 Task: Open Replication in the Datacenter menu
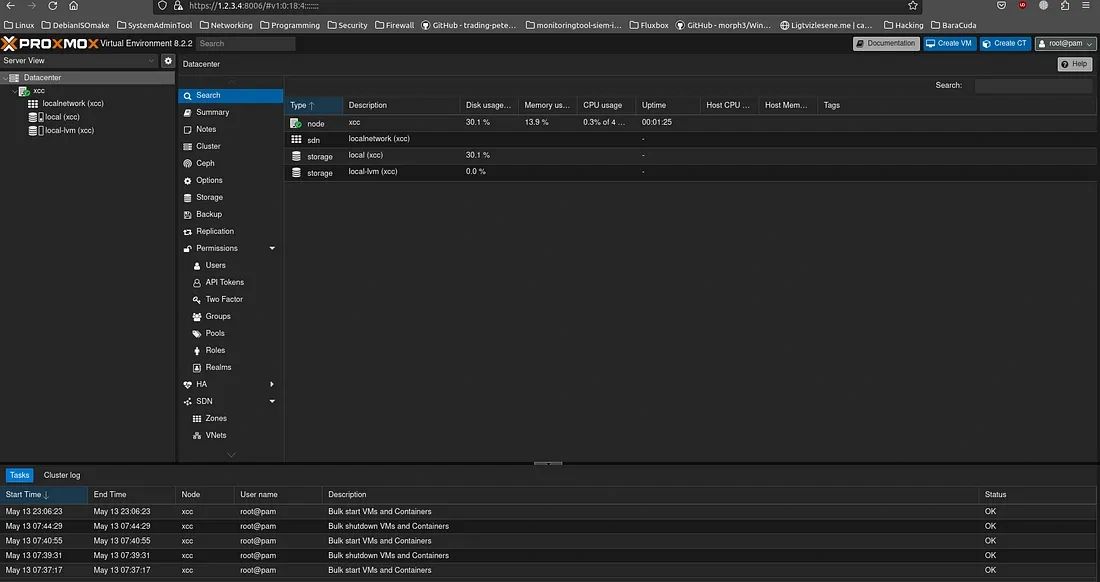pyautogui.click(x=214, y=231)
